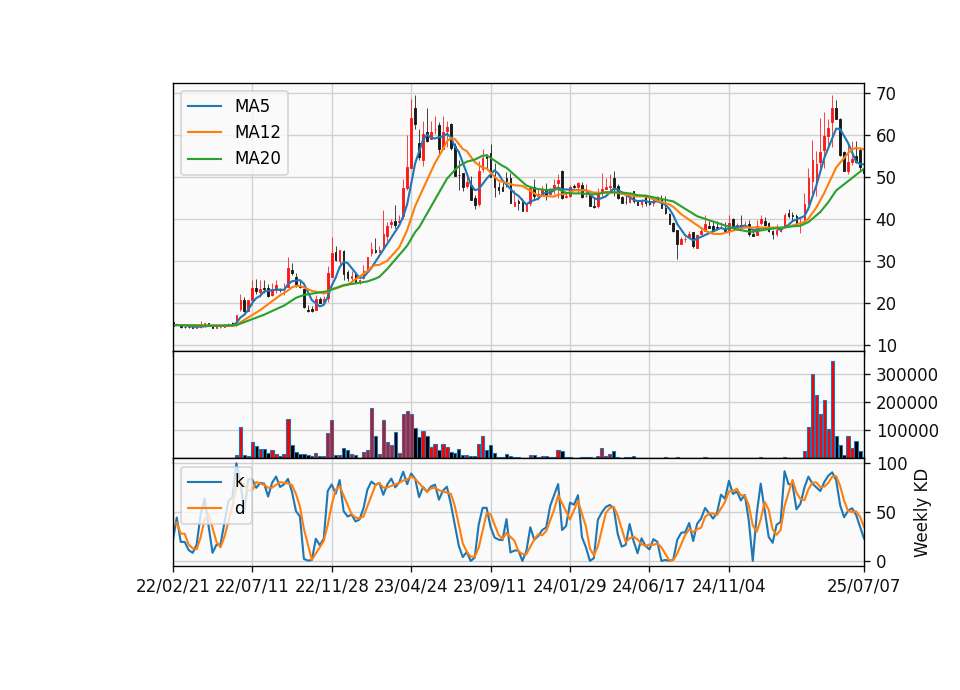
Task: Click the 10 price axis tick
Action: coord(886,346)
